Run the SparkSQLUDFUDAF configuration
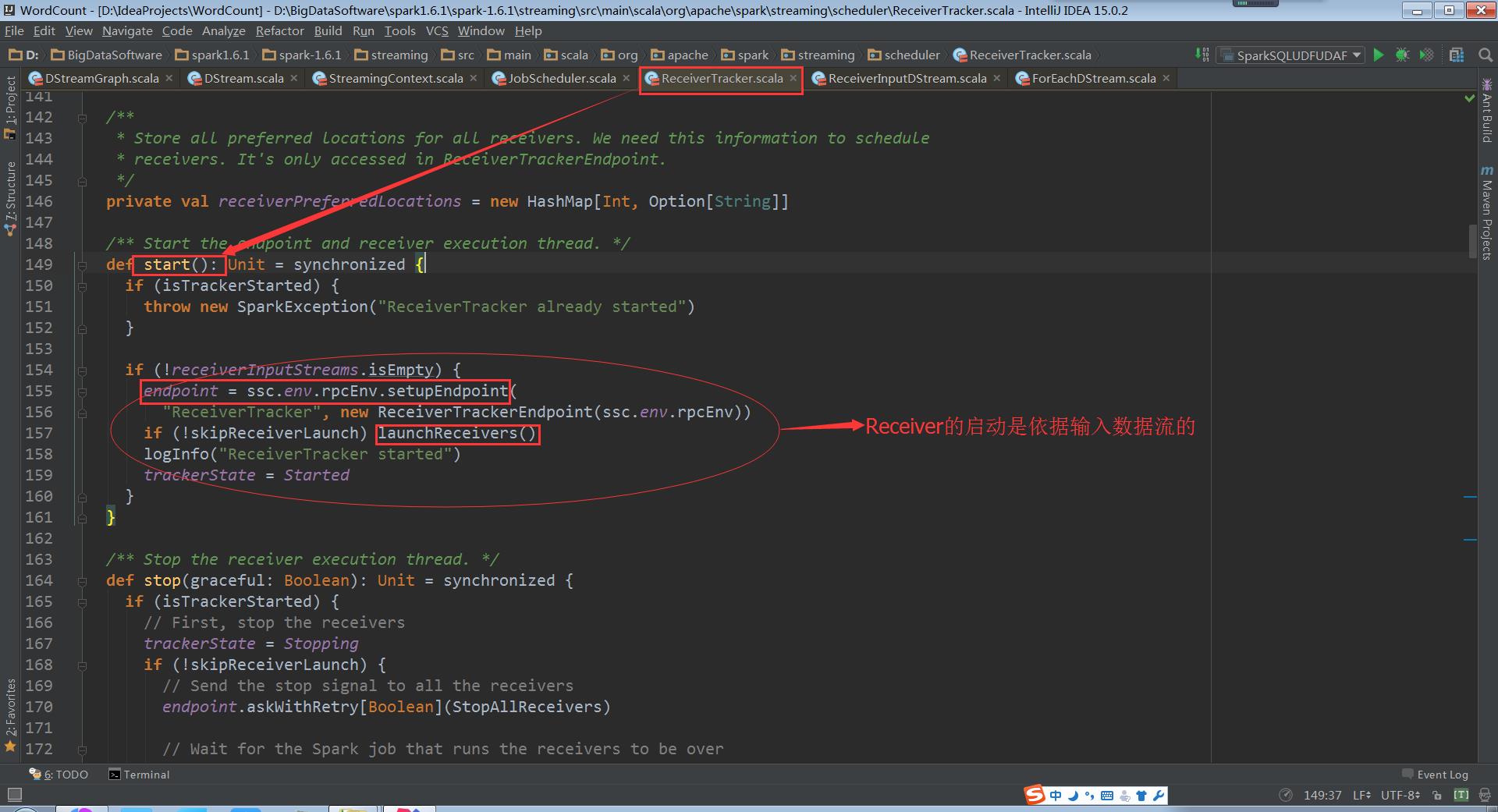Viewport: 1498px width, 812px height. click(x=1379, y=55)
